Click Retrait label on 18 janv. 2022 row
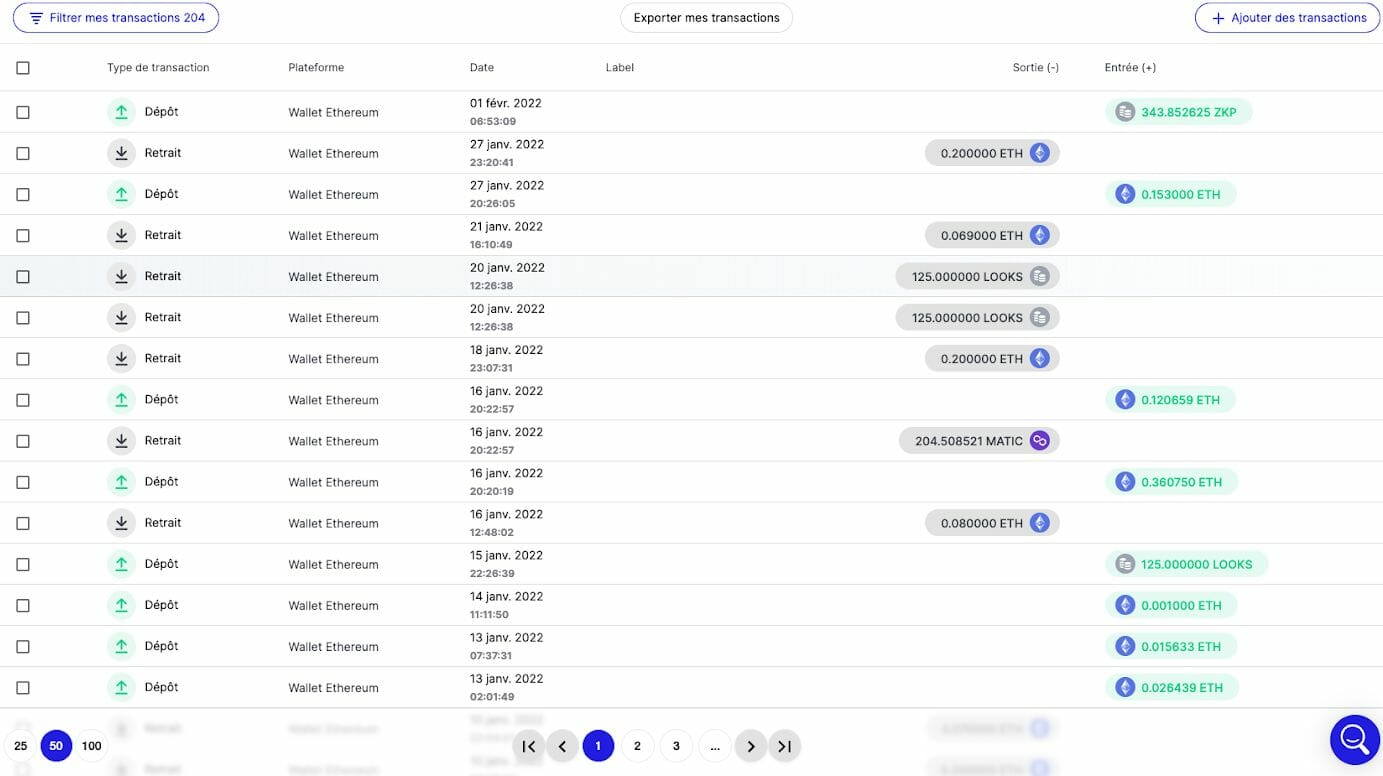Image resolution: width=1383 pixels, height=776 pixels. click(163, 358)
